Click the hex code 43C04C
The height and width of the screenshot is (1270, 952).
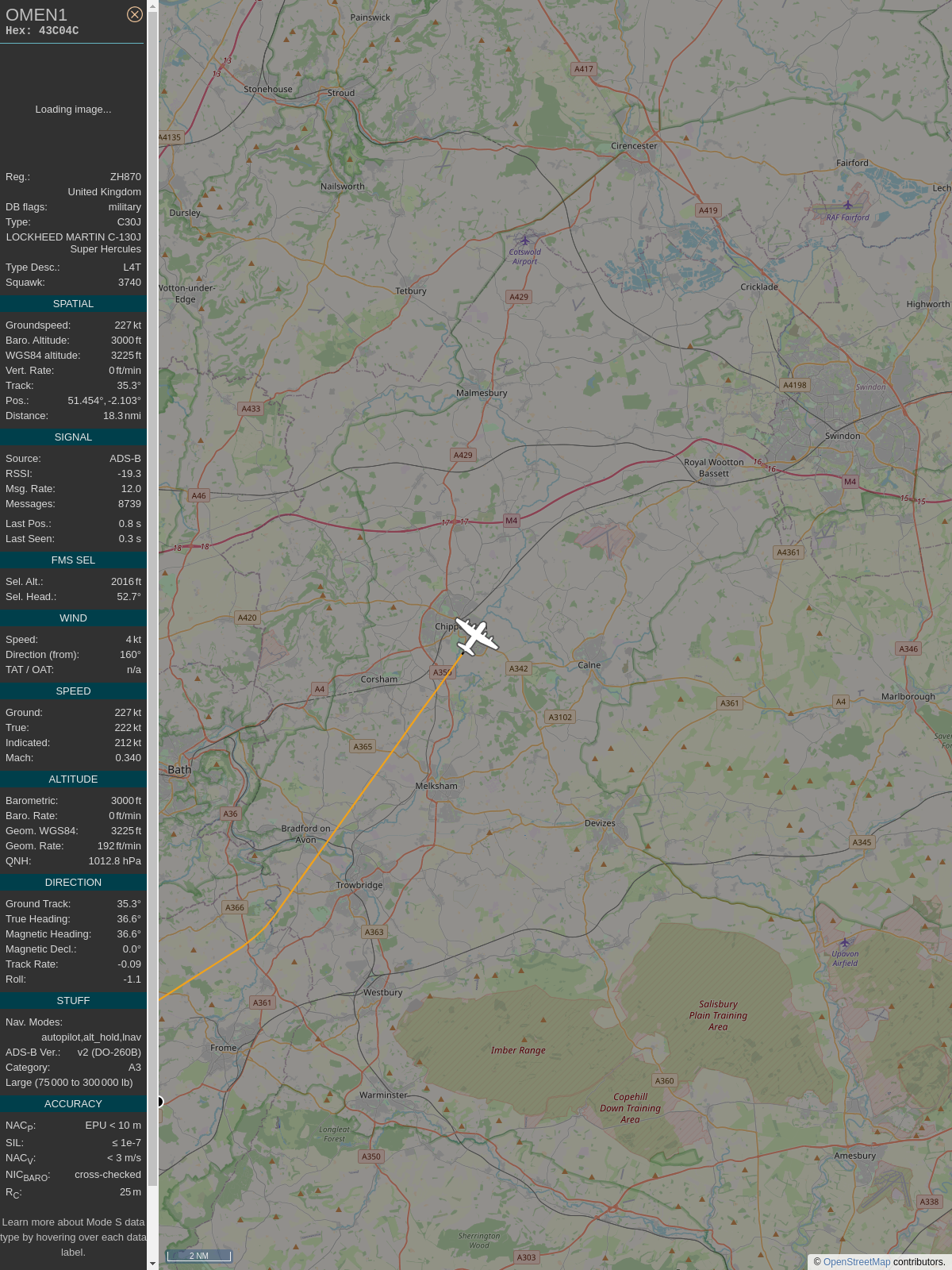59,31
